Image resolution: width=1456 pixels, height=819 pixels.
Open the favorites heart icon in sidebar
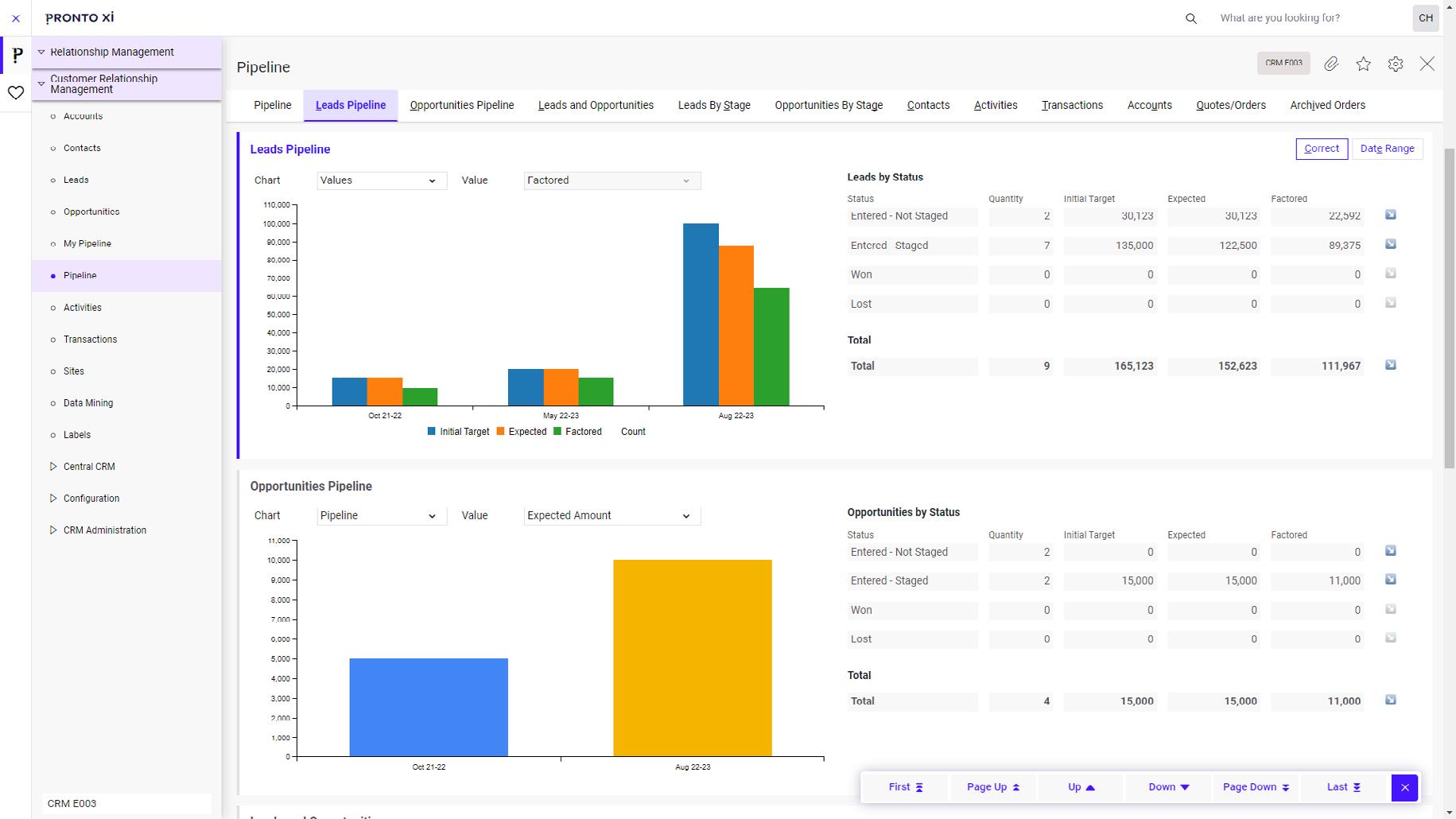[16, 92]
